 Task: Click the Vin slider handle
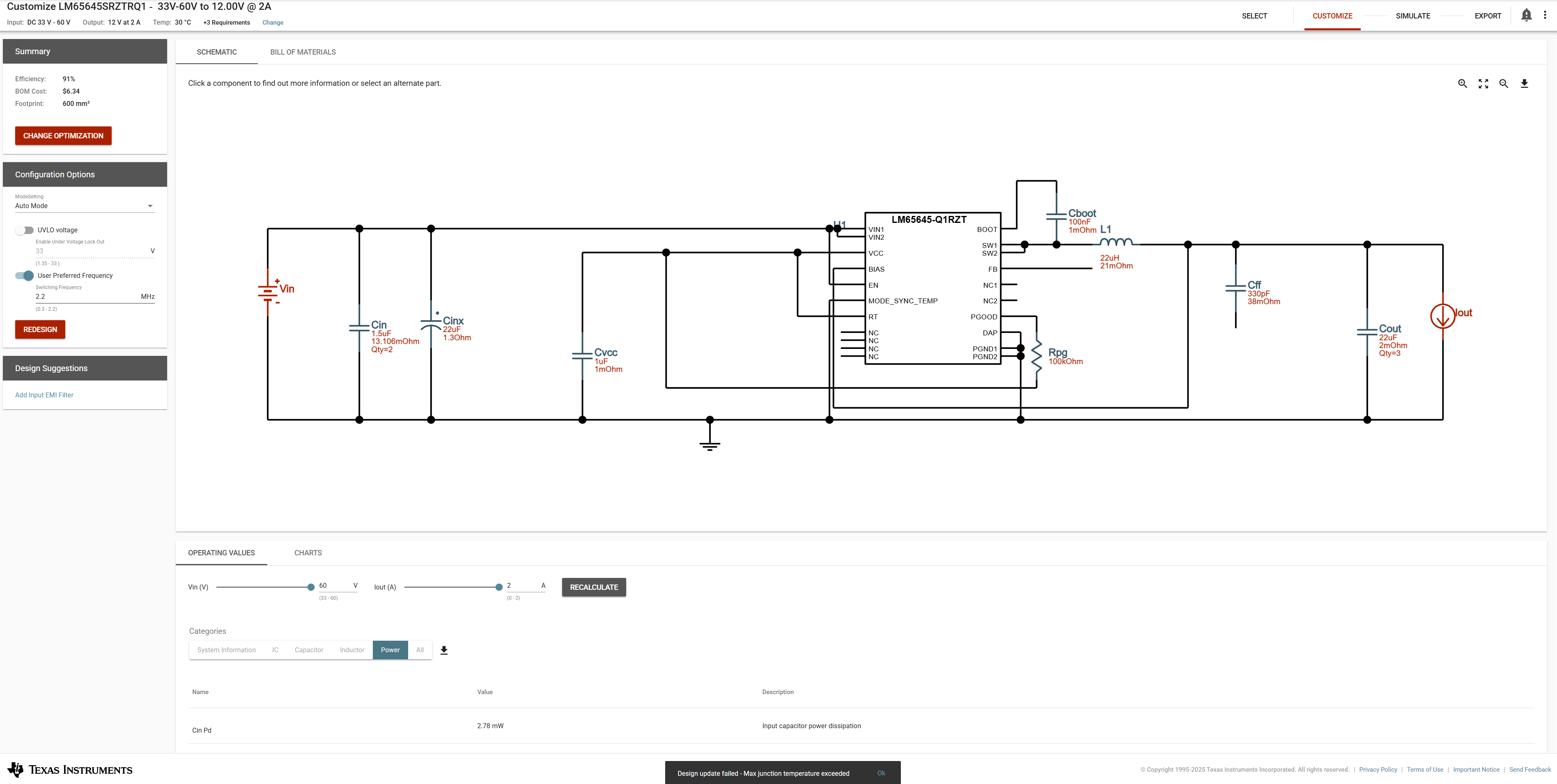(311, 587)
